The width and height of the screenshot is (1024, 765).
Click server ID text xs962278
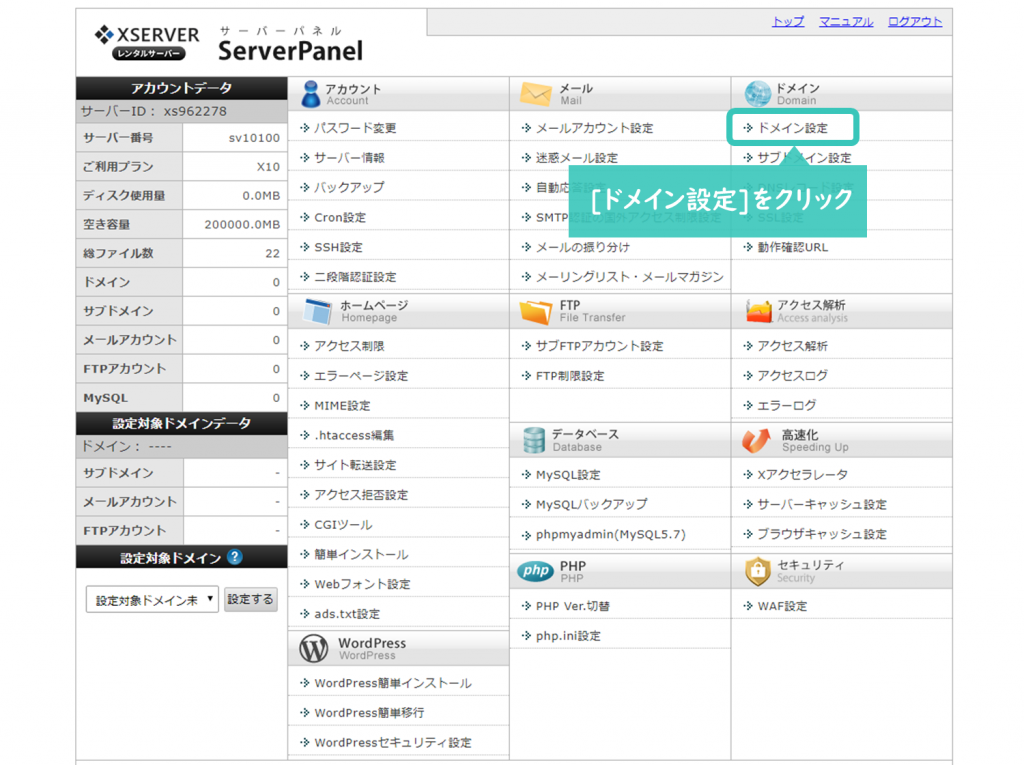[195, 111]
